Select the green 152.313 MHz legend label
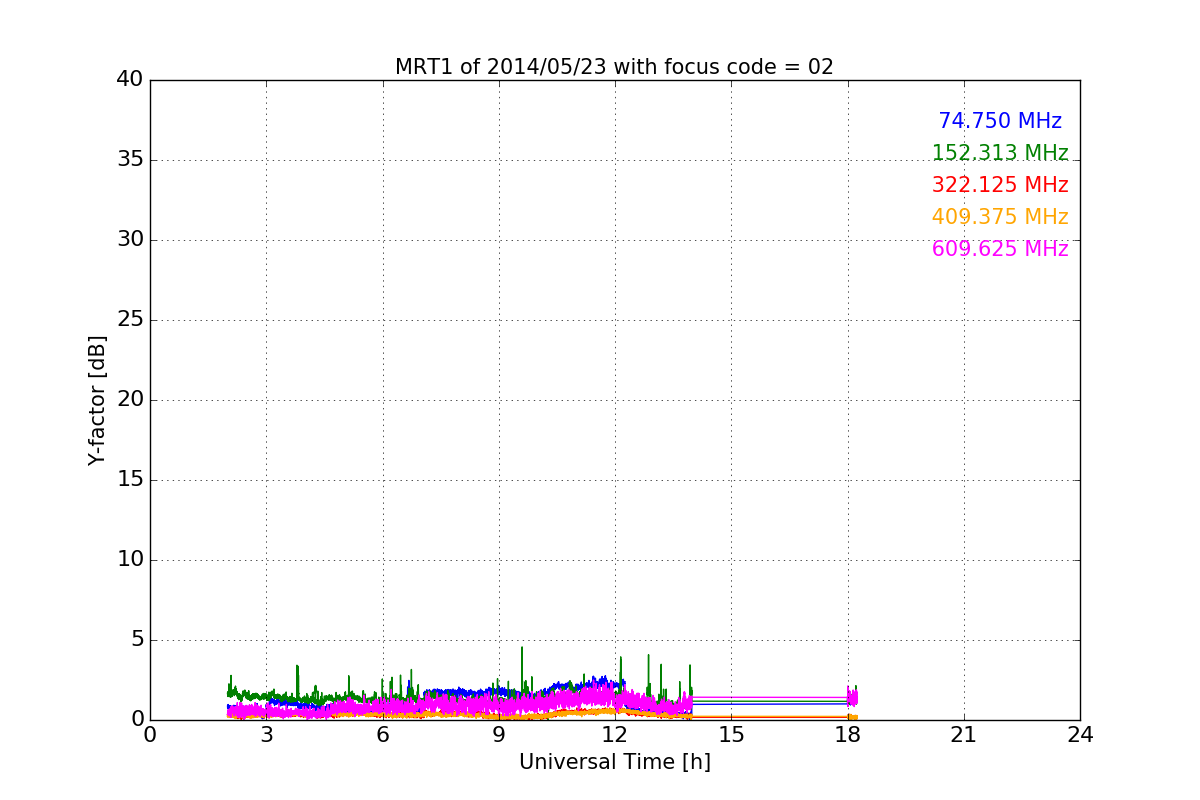 pyautogui.click(x=1000, y=153)
